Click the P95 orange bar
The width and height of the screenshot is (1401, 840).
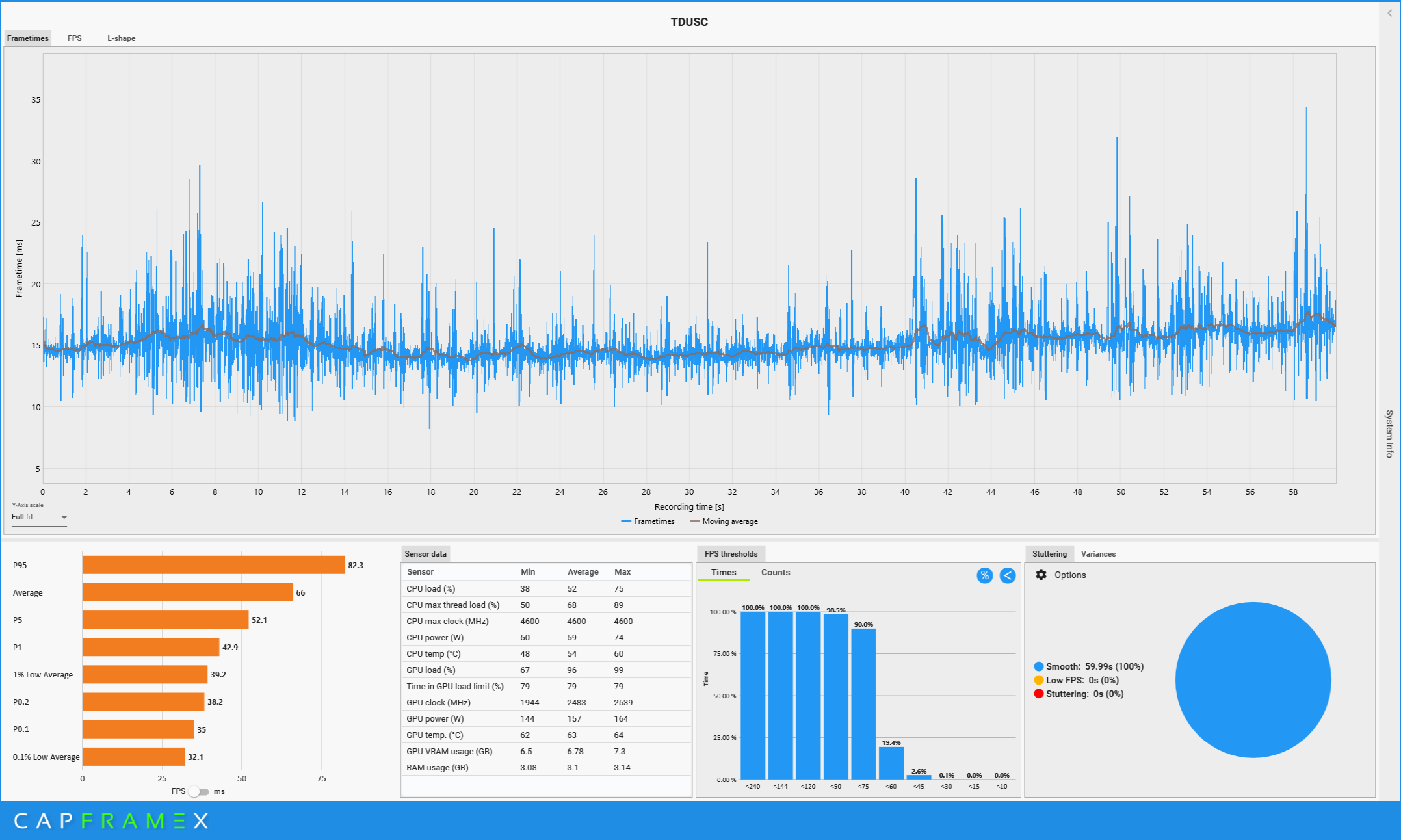(x=213, y=565)
